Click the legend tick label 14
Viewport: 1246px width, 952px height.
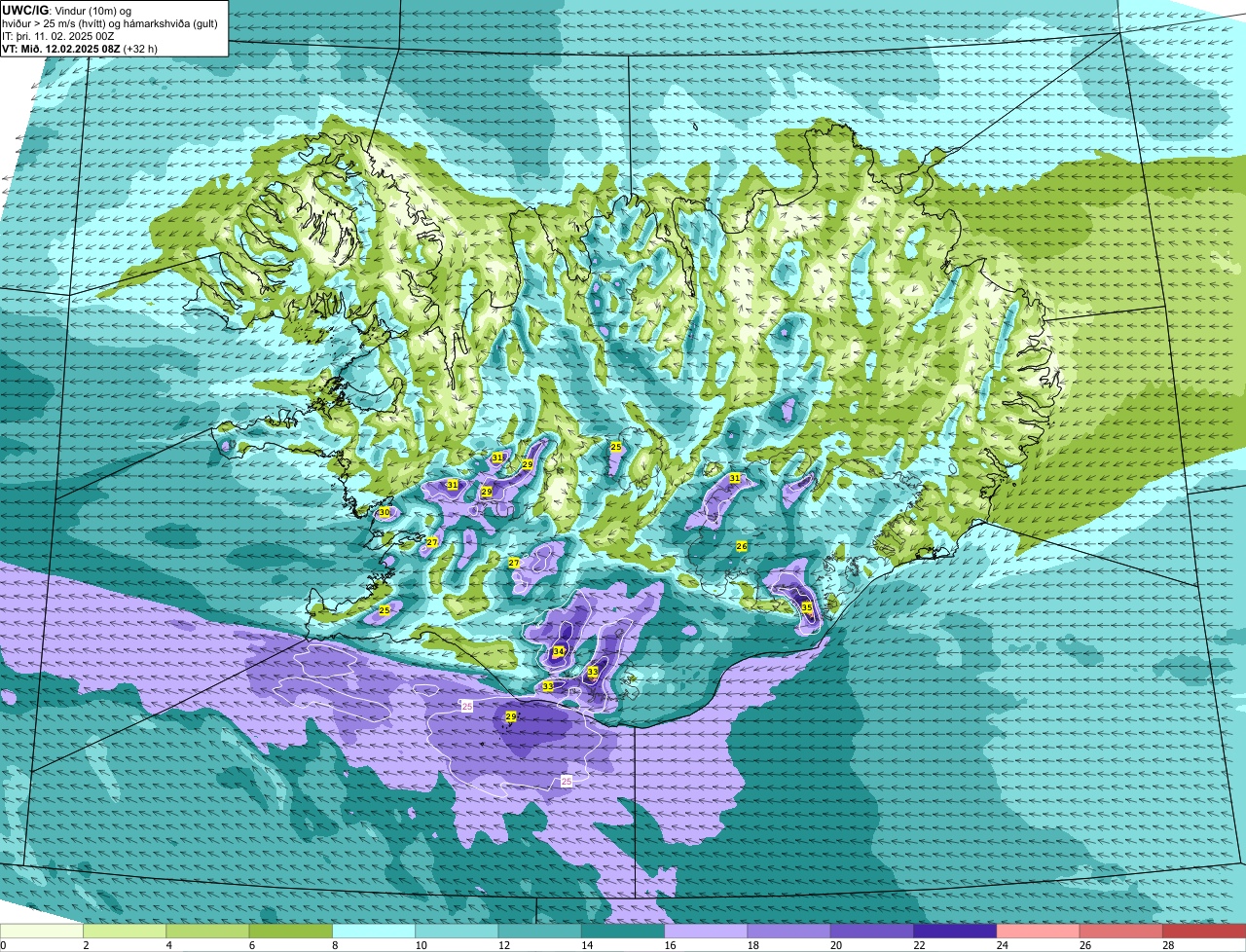coord(586,945)
